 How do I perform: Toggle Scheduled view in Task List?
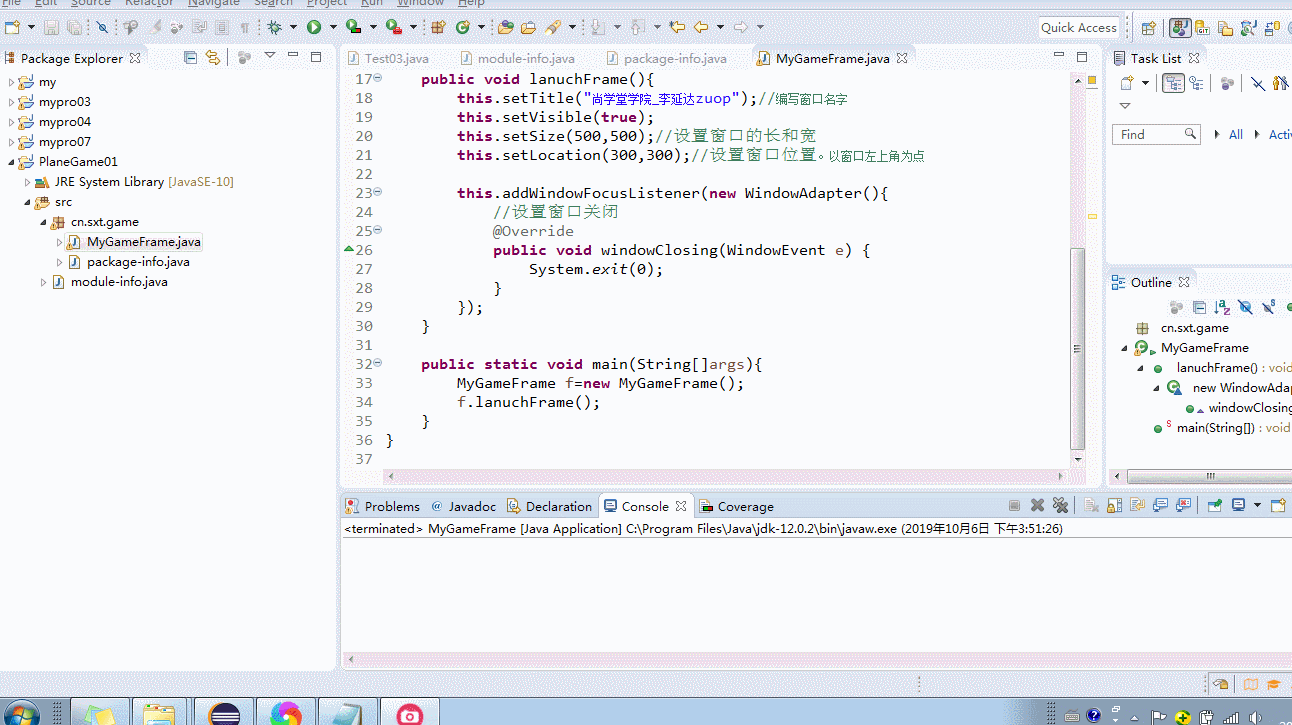1198,84
